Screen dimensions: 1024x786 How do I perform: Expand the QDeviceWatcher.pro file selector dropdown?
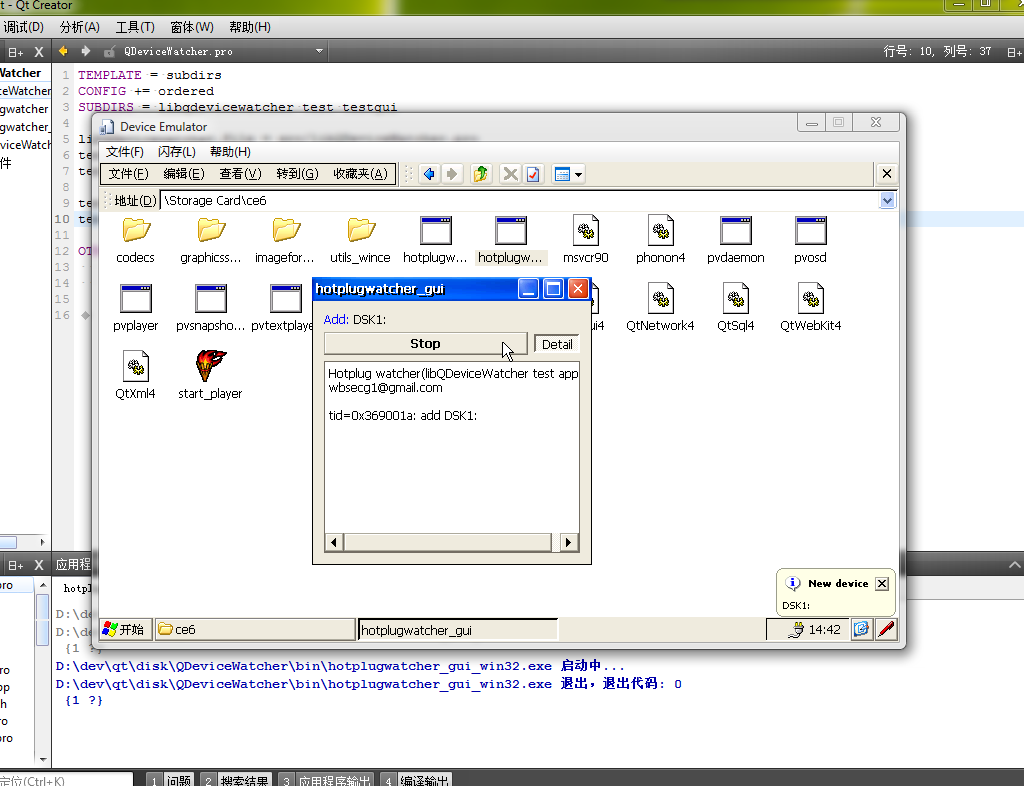click(x=320, y=51)
